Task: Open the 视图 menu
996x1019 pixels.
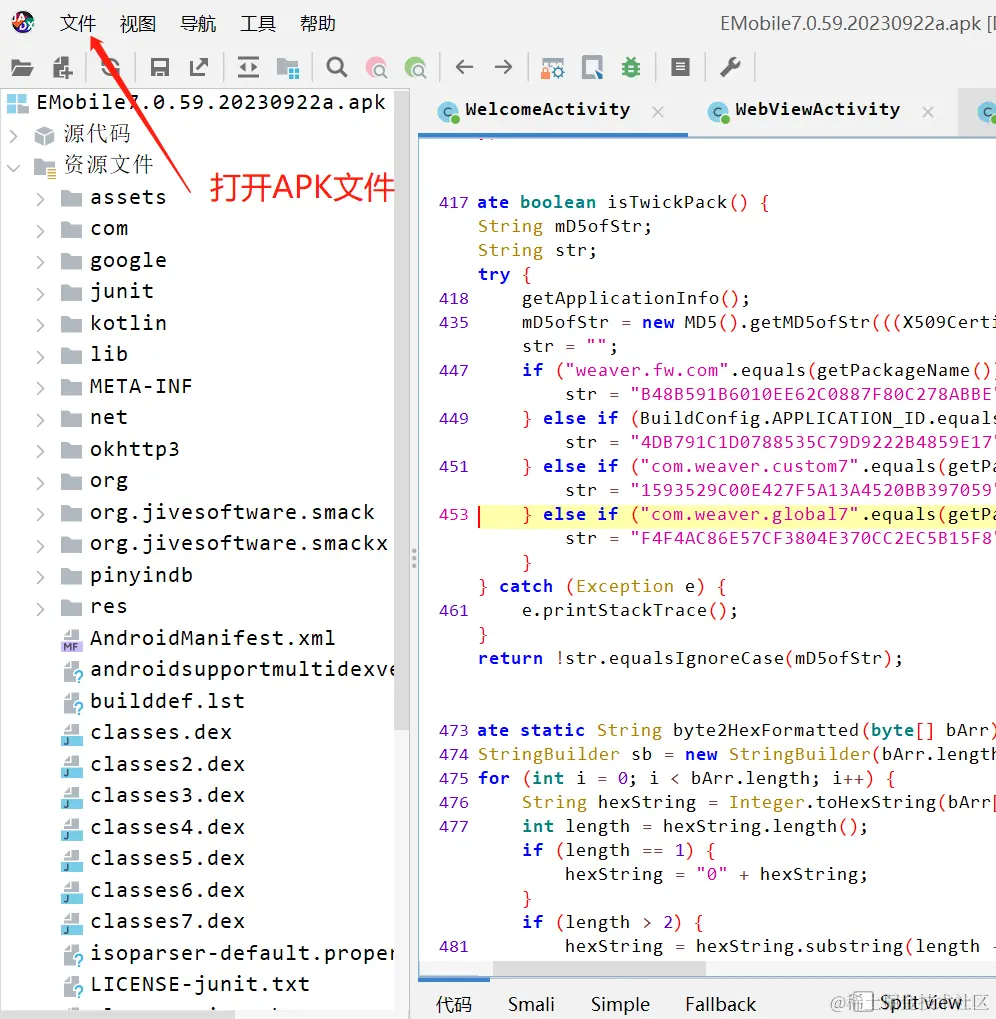Action: (x=138, y=23)
